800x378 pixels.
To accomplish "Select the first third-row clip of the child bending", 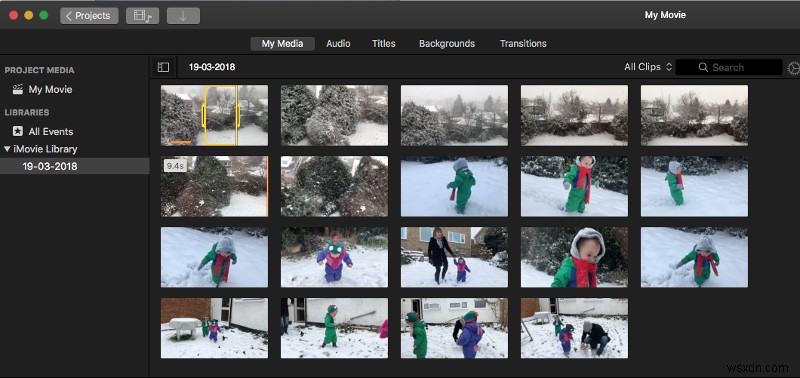I will point(214,257).
